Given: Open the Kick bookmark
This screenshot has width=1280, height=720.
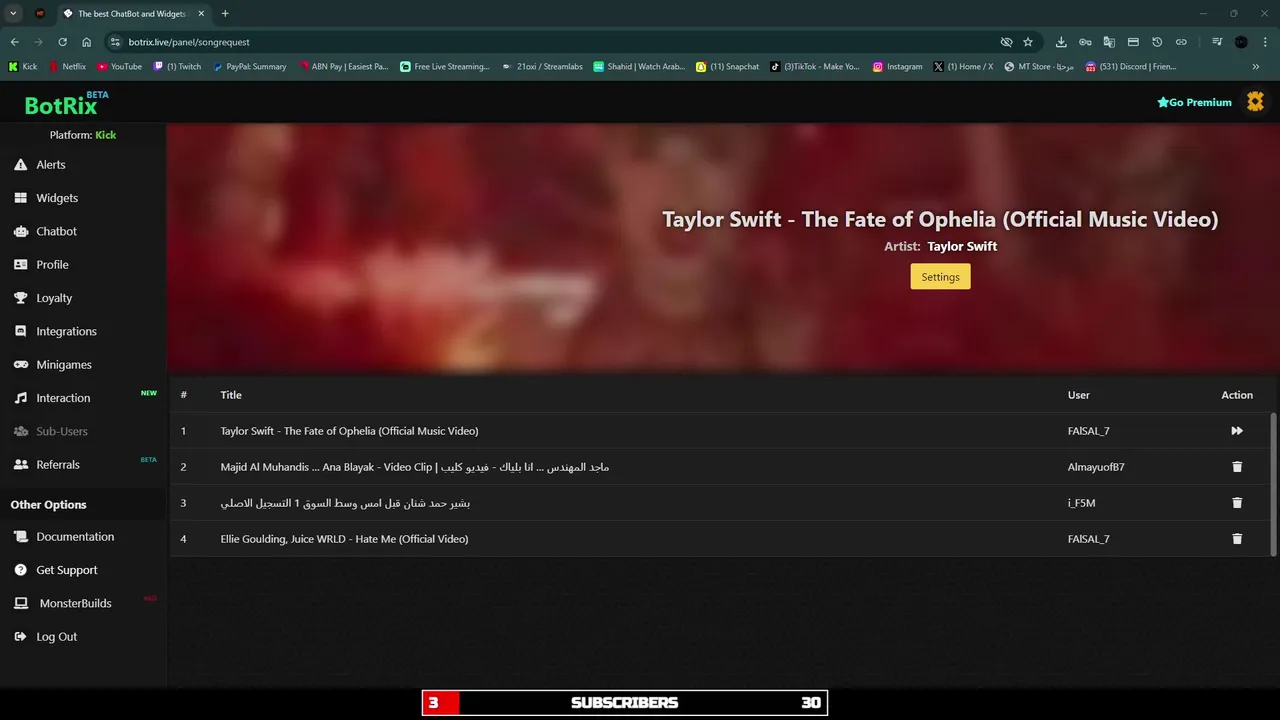Looking at the screenshot, I should 23,67.
